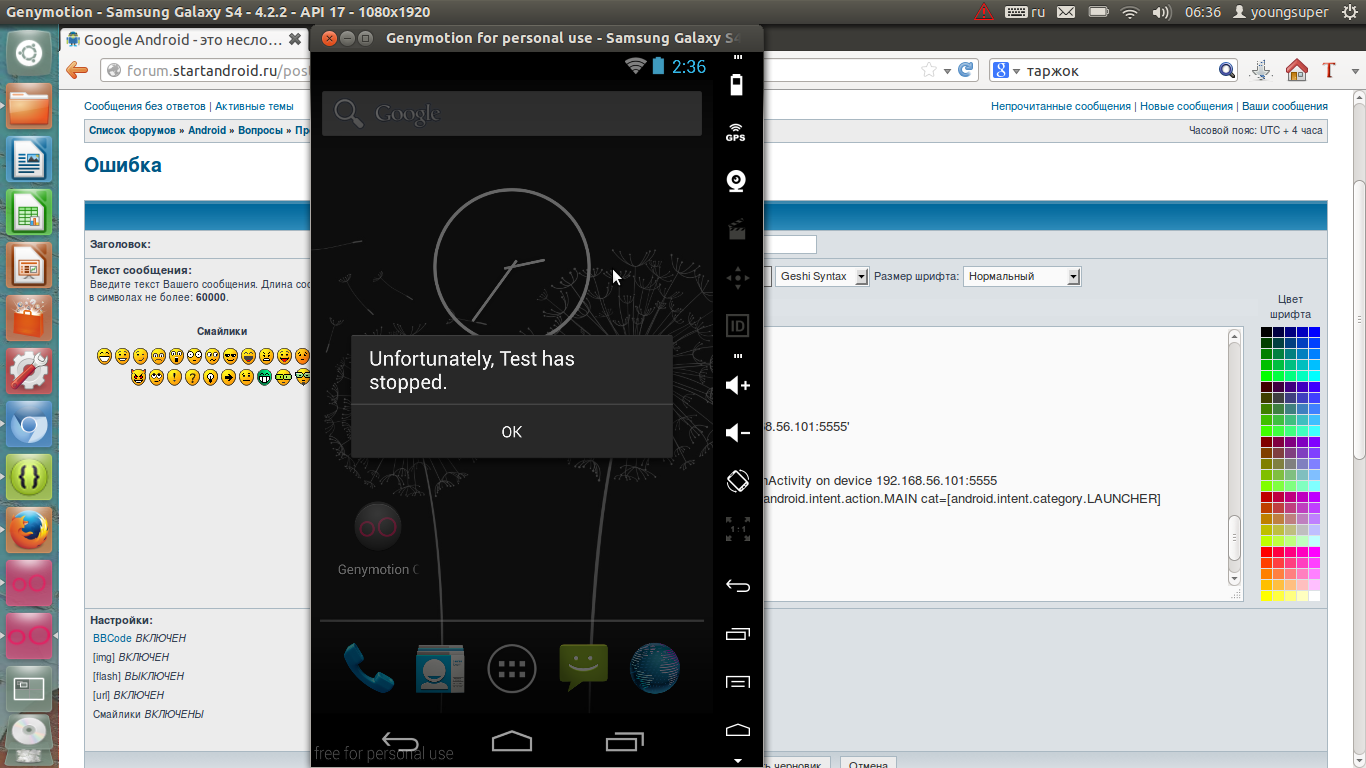The height and width of the screenshot is (768, 1366).
Task: Click the Genymotion sidebar Menu button
Action: point(737,682)
